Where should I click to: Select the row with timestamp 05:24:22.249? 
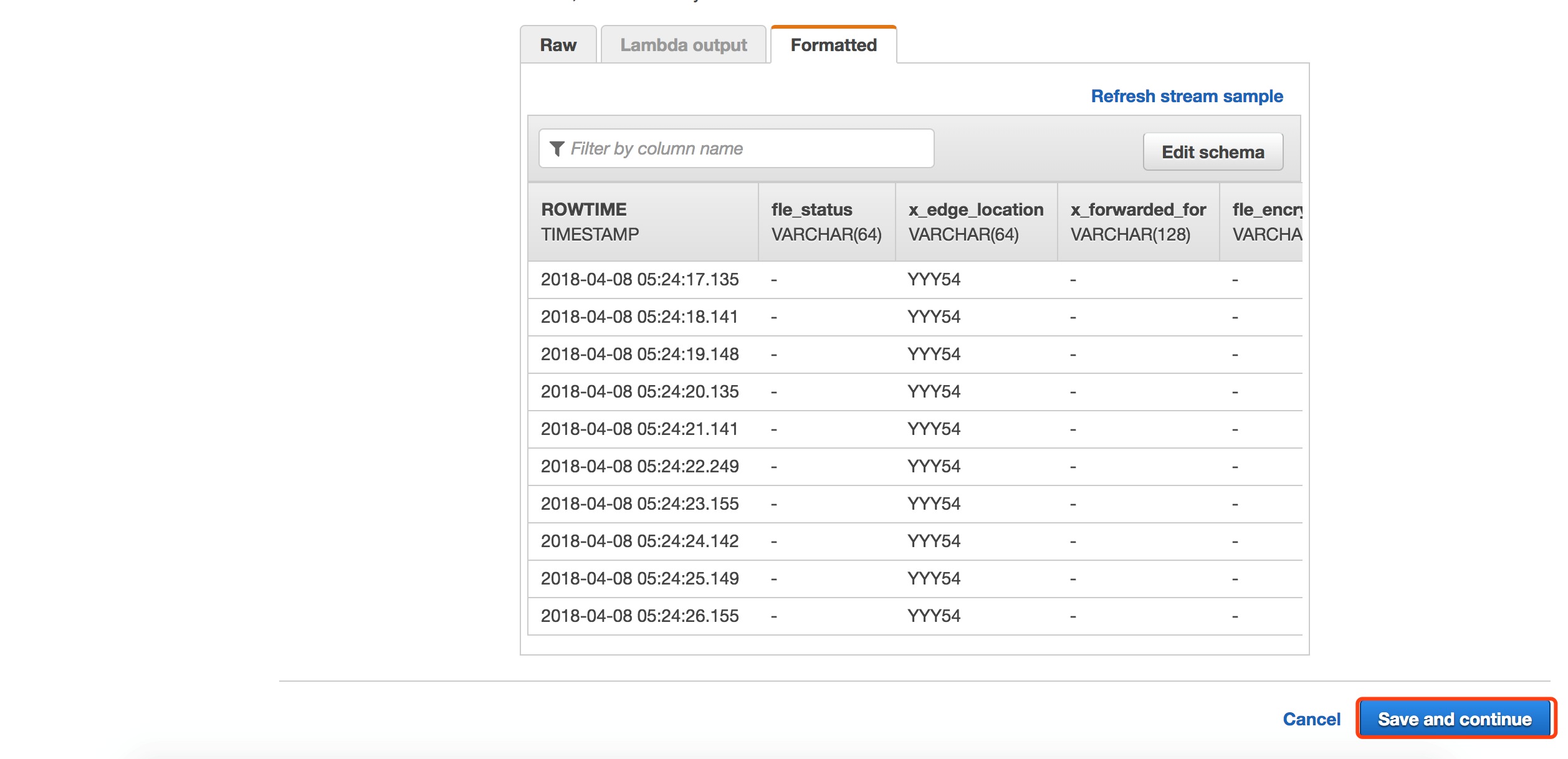coord(639,466)
